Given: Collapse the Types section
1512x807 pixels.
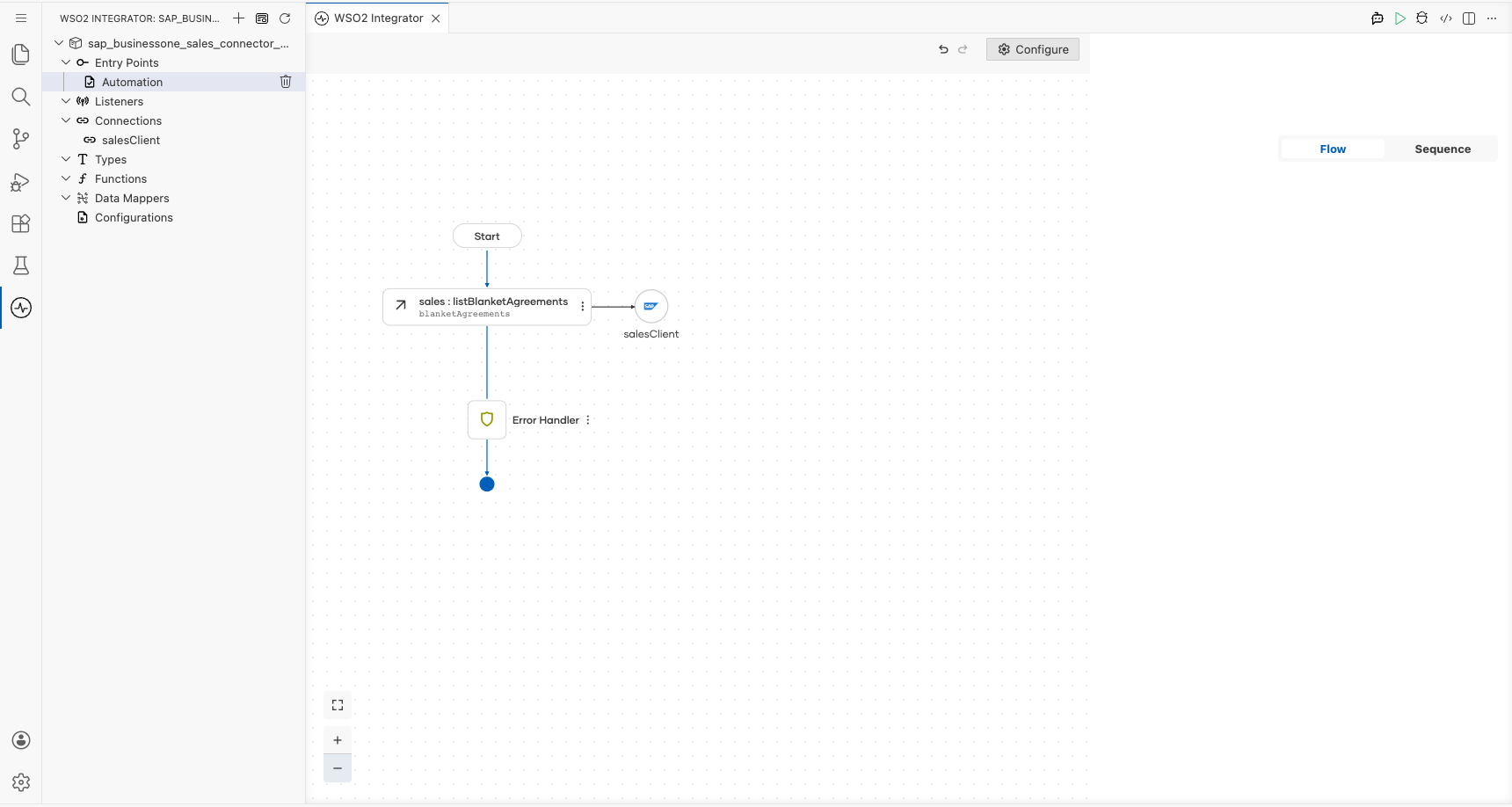Looking at the screenshot, I should 66,159.
